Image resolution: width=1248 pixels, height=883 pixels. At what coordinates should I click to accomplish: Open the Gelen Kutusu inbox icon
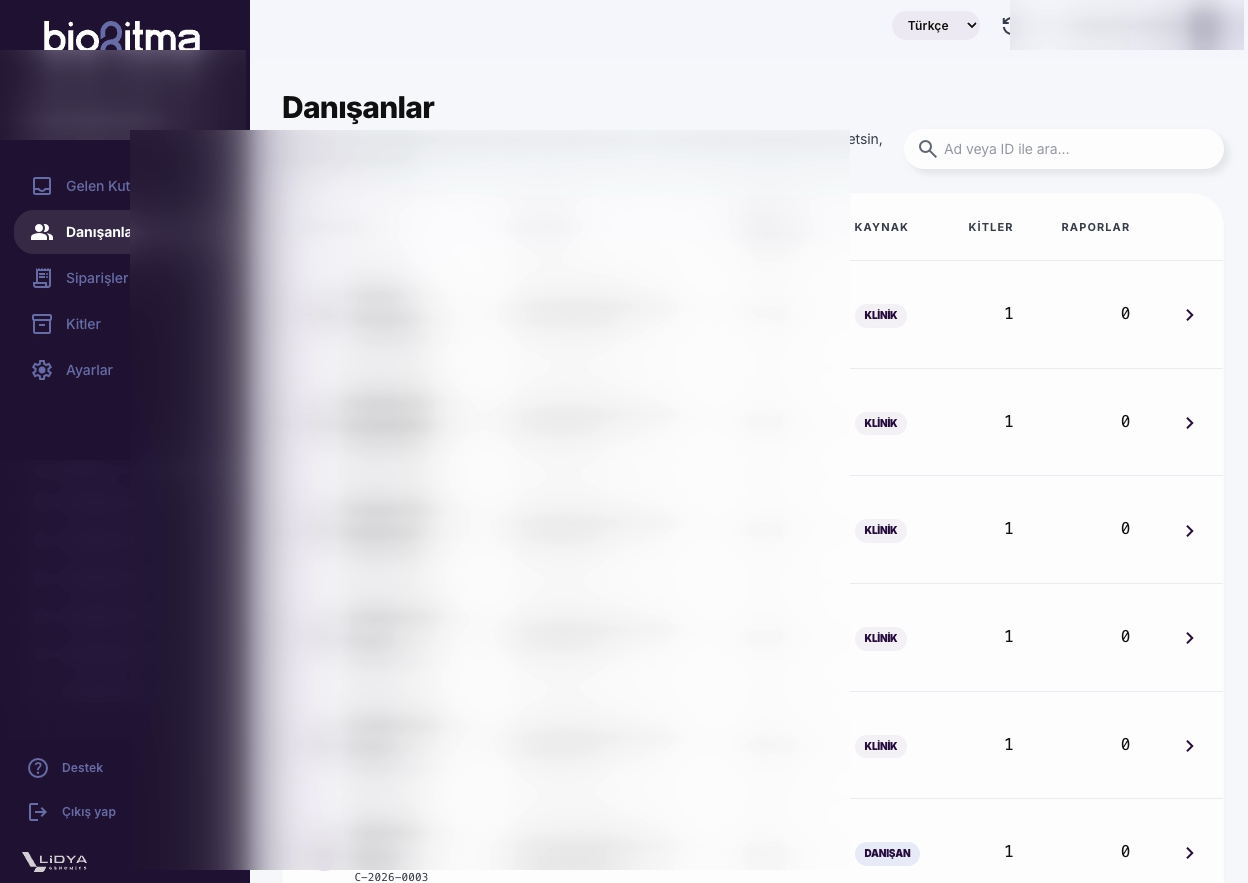[x=42, y=186]
